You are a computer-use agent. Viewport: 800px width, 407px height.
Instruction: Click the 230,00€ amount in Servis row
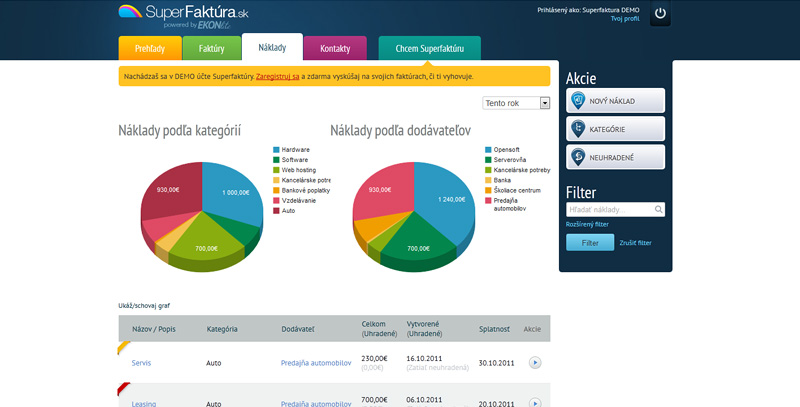pyautogui.click(x=372, y=359)
